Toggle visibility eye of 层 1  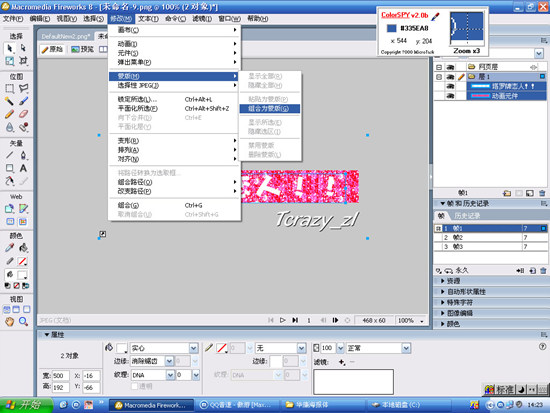point(450,76)
